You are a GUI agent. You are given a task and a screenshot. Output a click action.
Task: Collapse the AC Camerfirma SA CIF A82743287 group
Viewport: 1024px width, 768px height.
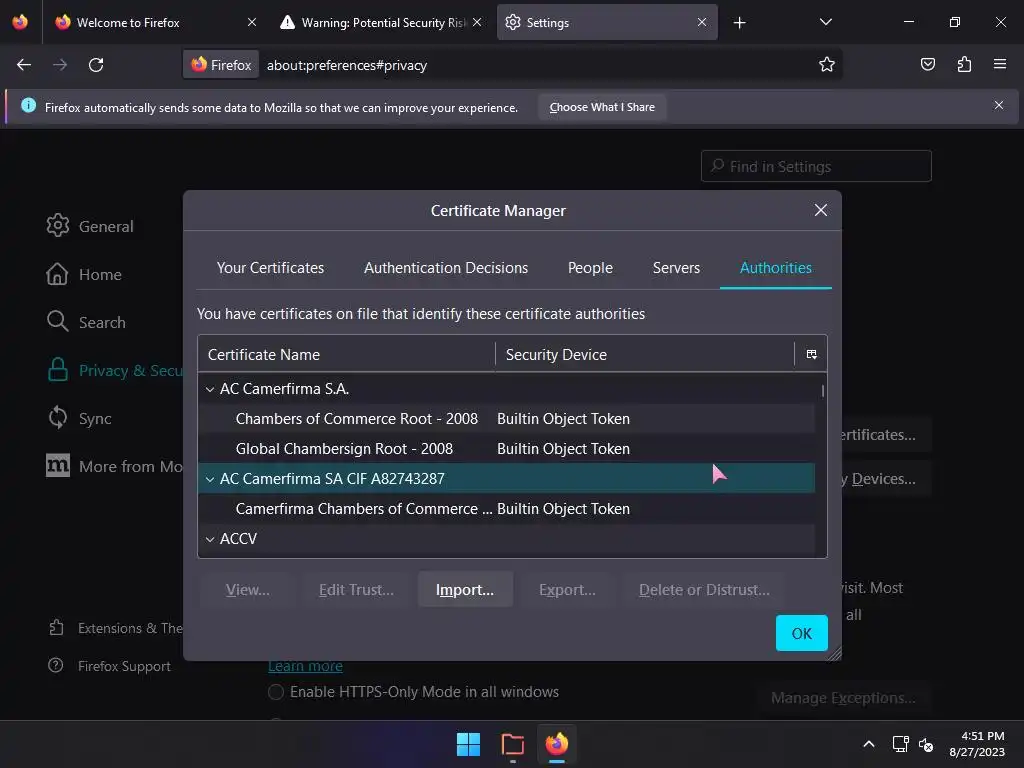(210, 479)
